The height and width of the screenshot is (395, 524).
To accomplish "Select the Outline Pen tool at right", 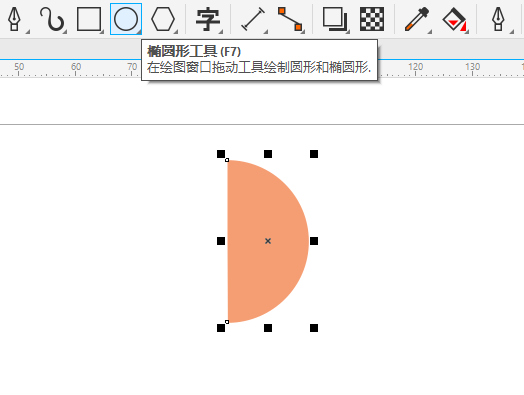I will pyautogui.click(x=498, y=19).
